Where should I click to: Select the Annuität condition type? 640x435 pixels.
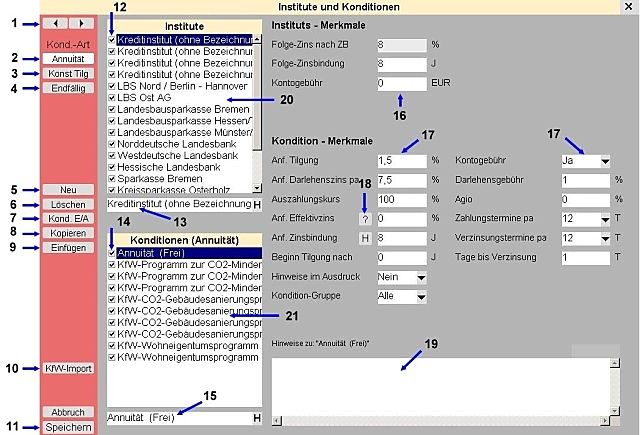(x=68, y=59)
